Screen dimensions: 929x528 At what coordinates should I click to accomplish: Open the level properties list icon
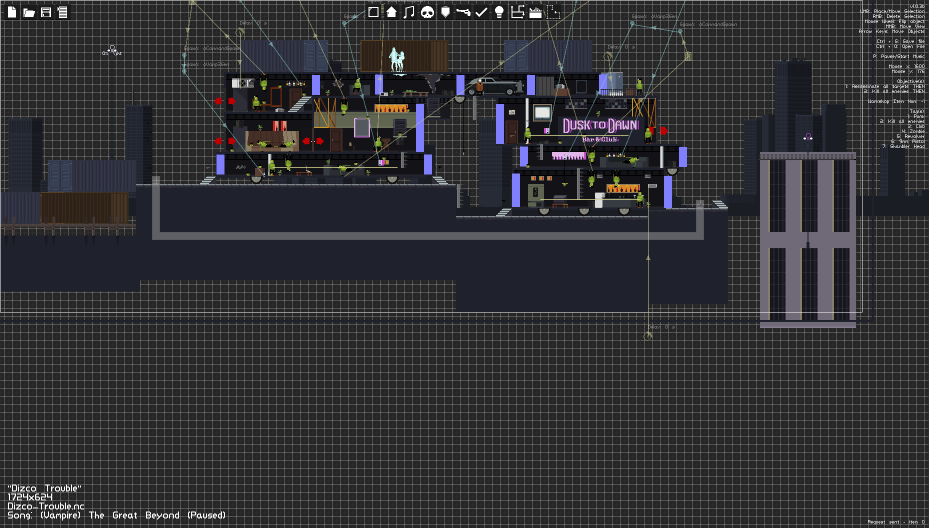point(62,12)
